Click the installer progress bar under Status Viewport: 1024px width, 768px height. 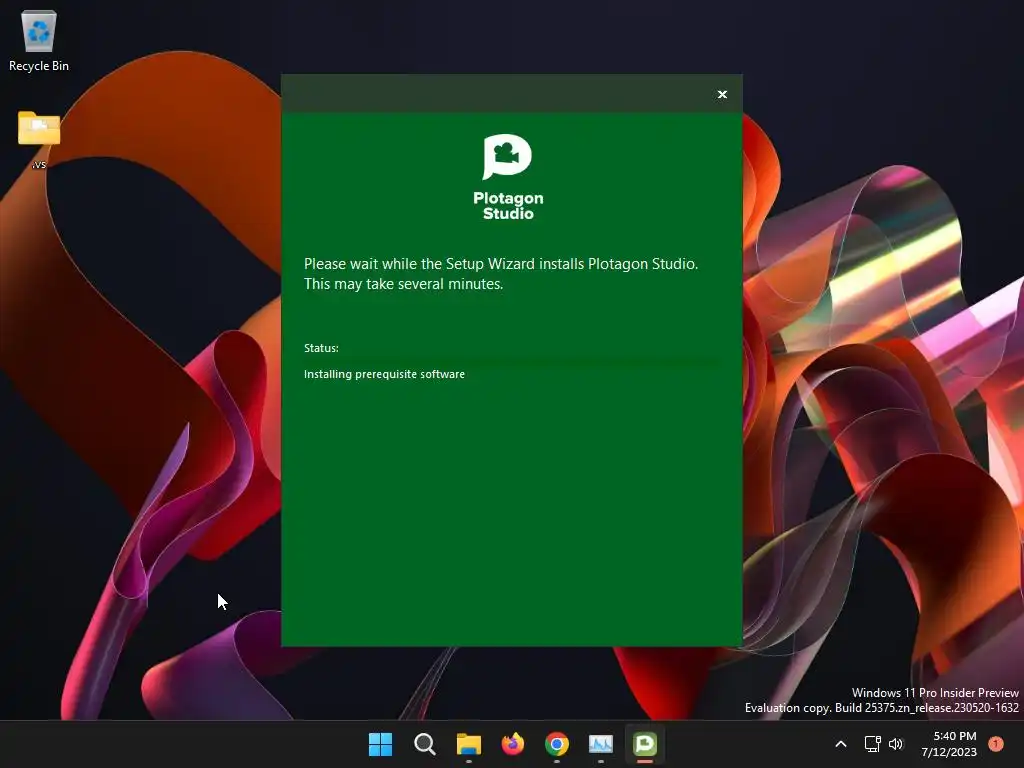pyautogui.click(x=512, y=360)
